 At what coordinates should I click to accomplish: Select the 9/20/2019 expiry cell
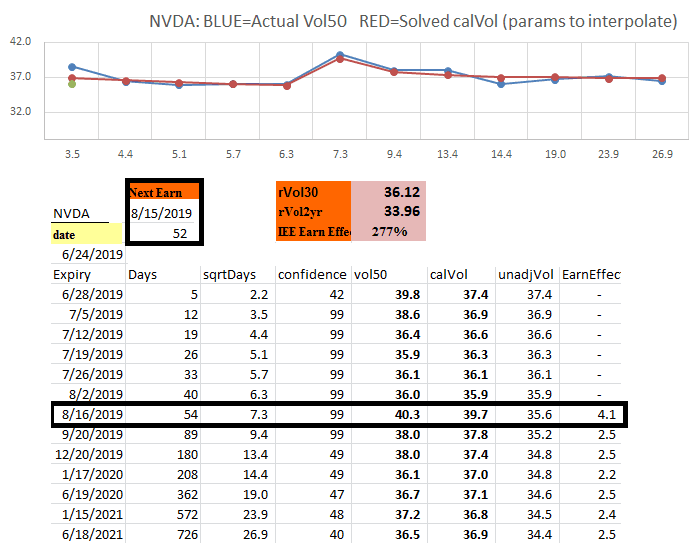point(88,434)
